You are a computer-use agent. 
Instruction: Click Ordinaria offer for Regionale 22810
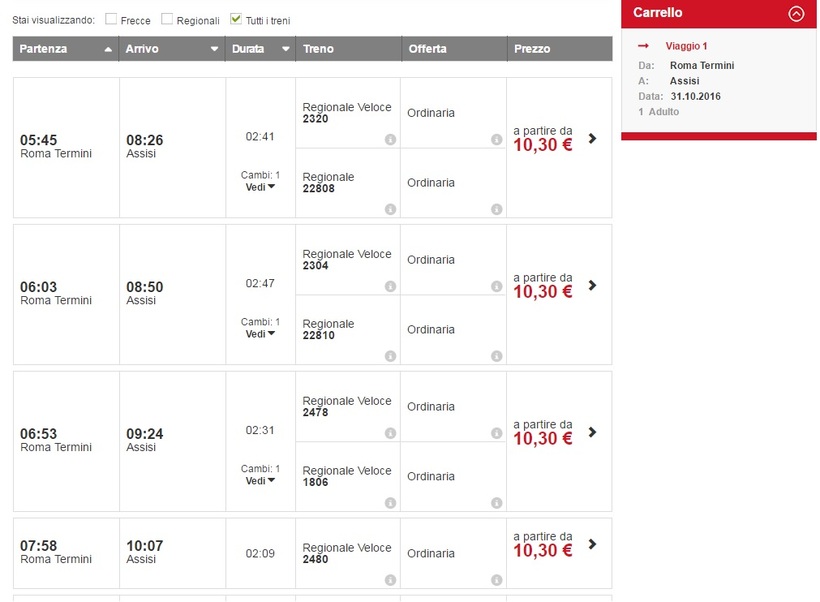431,330
